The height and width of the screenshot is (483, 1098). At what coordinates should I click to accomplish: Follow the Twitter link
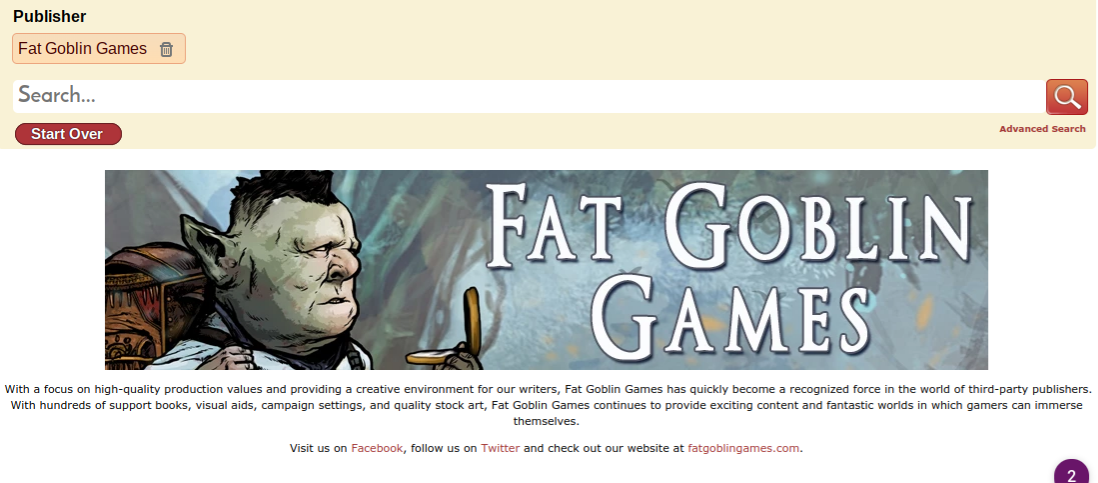point(500,448)
